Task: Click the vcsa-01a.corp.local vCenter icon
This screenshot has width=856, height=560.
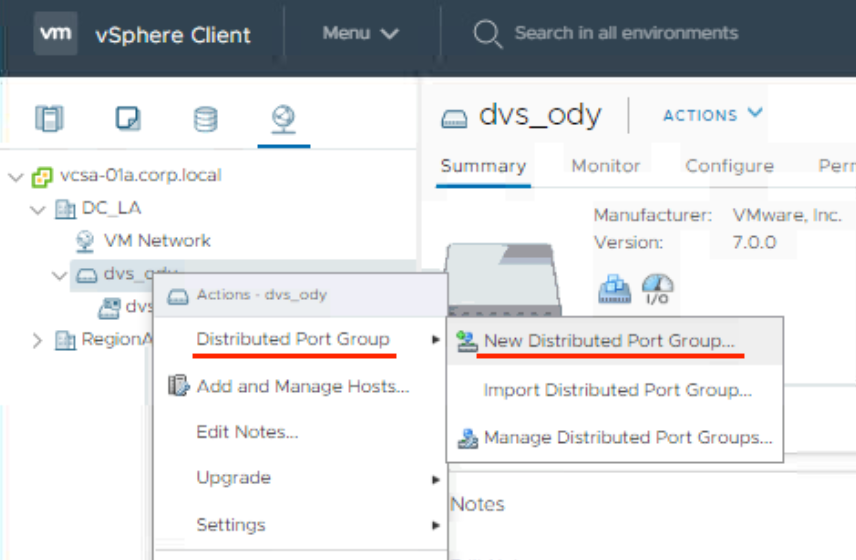Action: pyautogui.click(x=42, y=177)
